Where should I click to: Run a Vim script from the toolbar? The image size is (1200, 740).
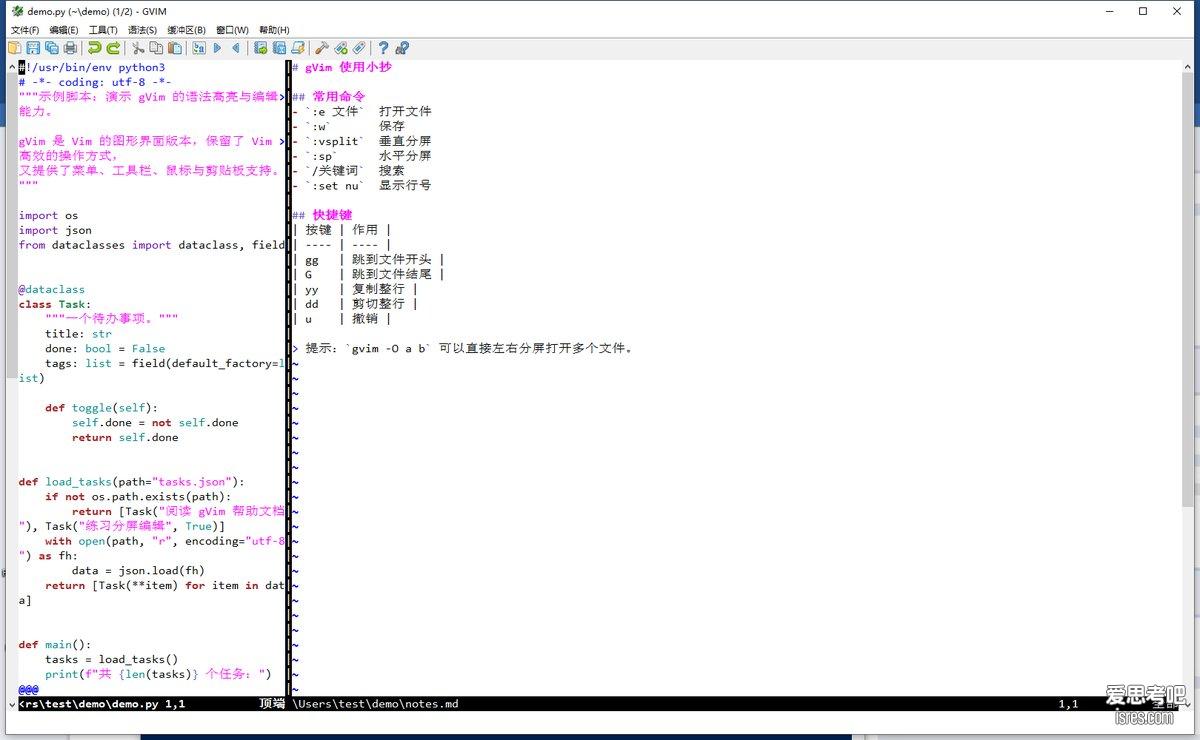298,48
